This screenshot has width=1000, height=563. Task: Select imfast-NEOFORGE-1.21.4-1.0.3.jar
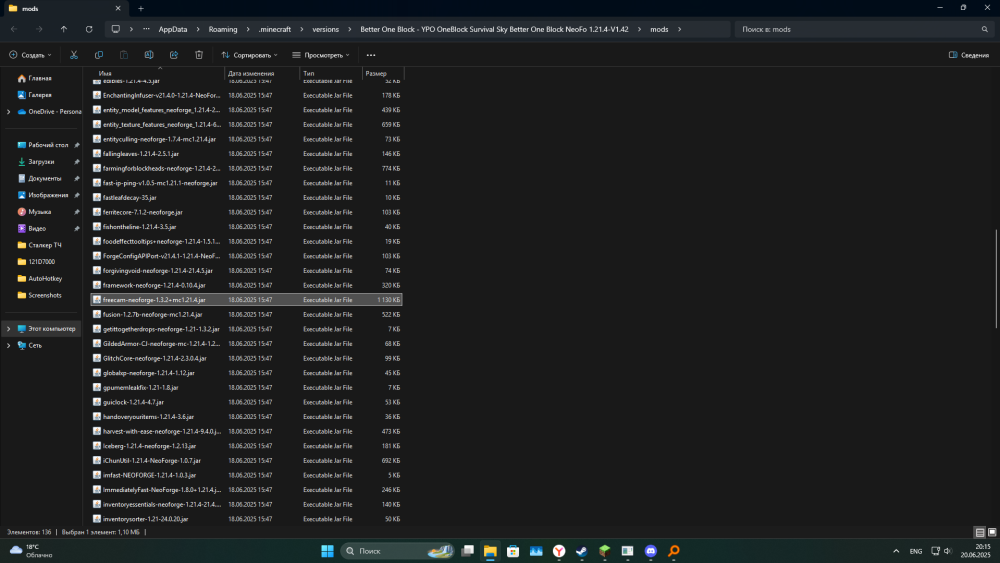tap(246, 475)
